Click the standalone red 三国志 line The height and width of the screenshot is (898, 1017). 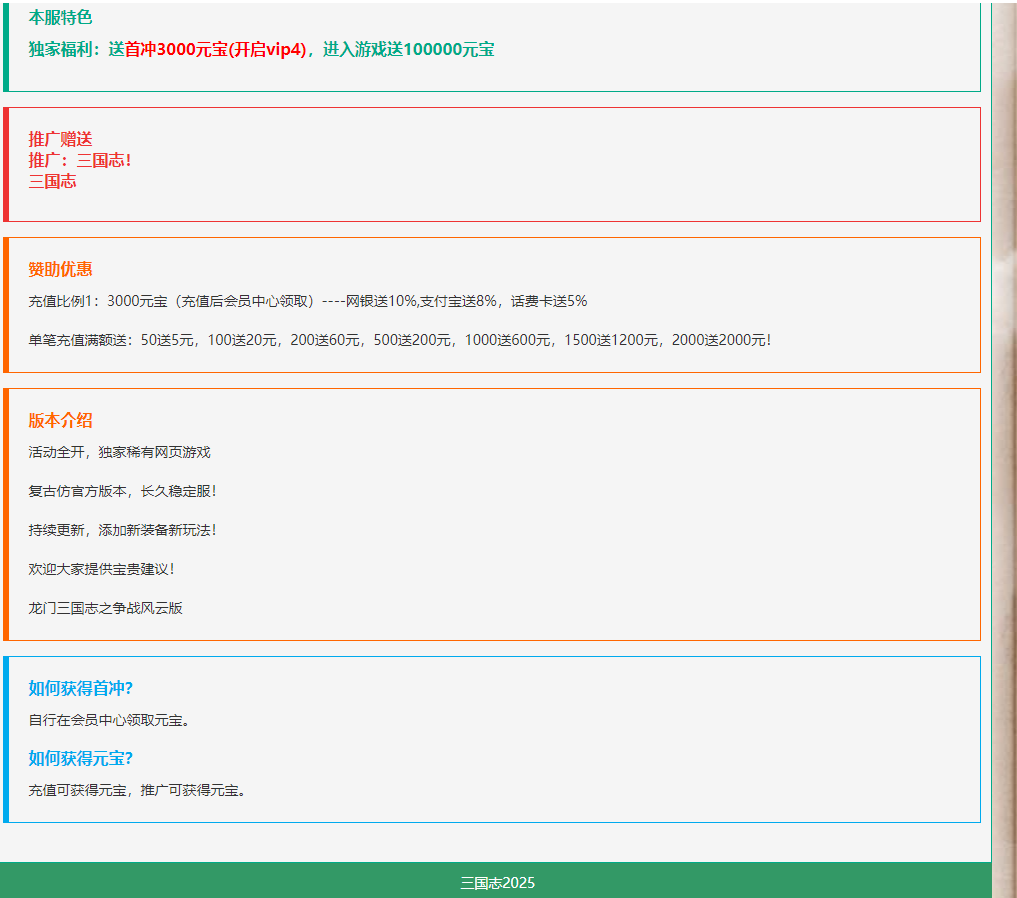point(52,181)
